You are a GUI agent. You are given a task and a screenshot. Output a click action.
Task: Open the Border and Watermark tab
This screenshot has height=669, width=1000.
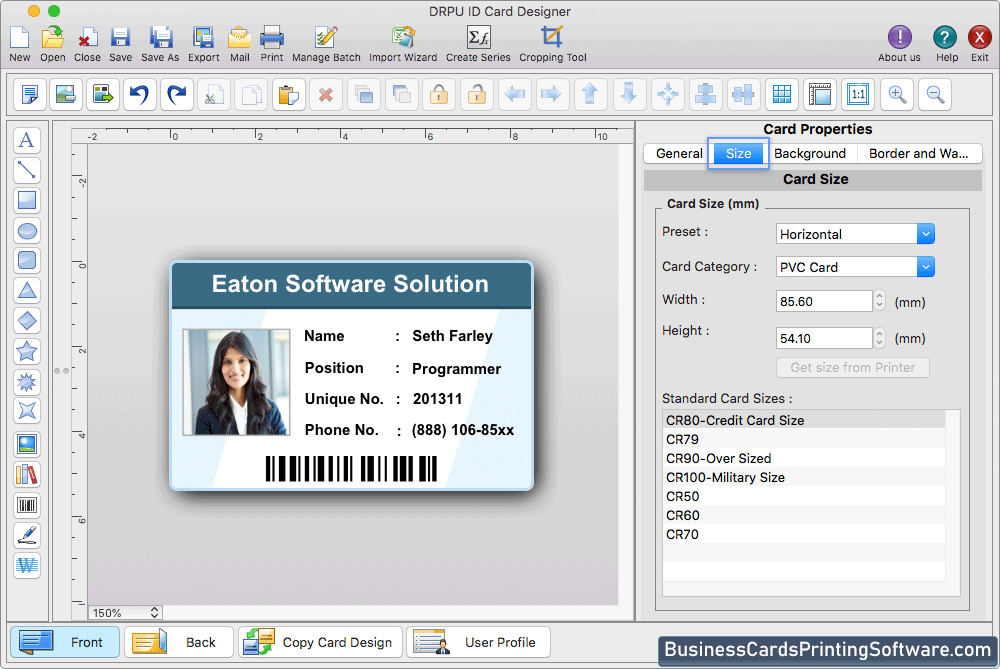click(918, 154)
